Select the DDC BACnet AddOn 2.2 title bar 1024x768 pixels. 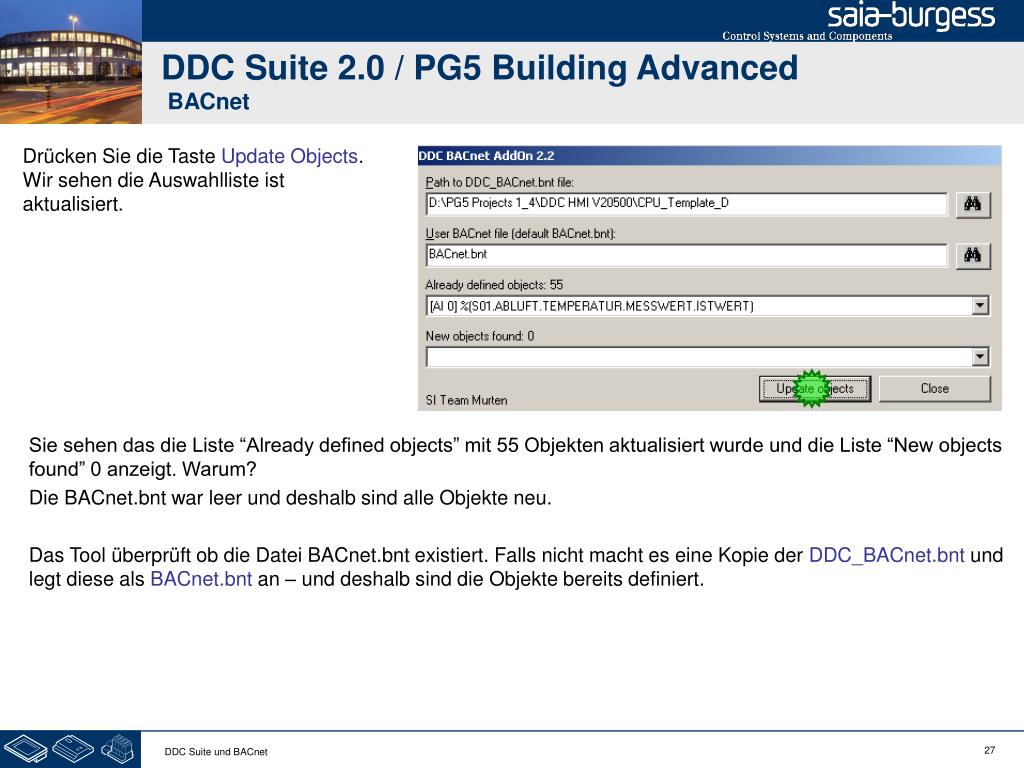(709, 155)
